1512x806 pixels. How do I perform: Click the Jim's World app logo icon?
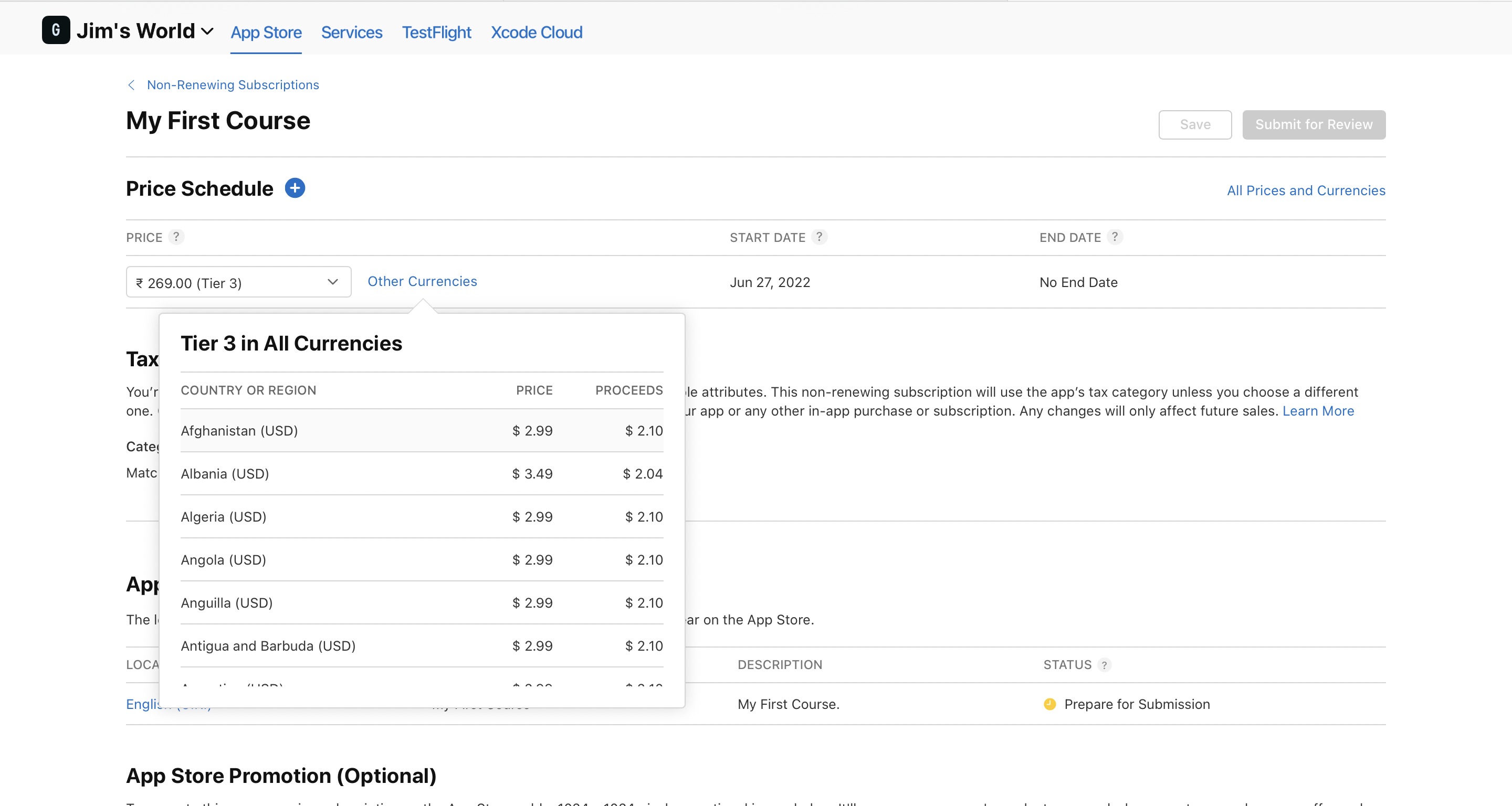(56, 30)
